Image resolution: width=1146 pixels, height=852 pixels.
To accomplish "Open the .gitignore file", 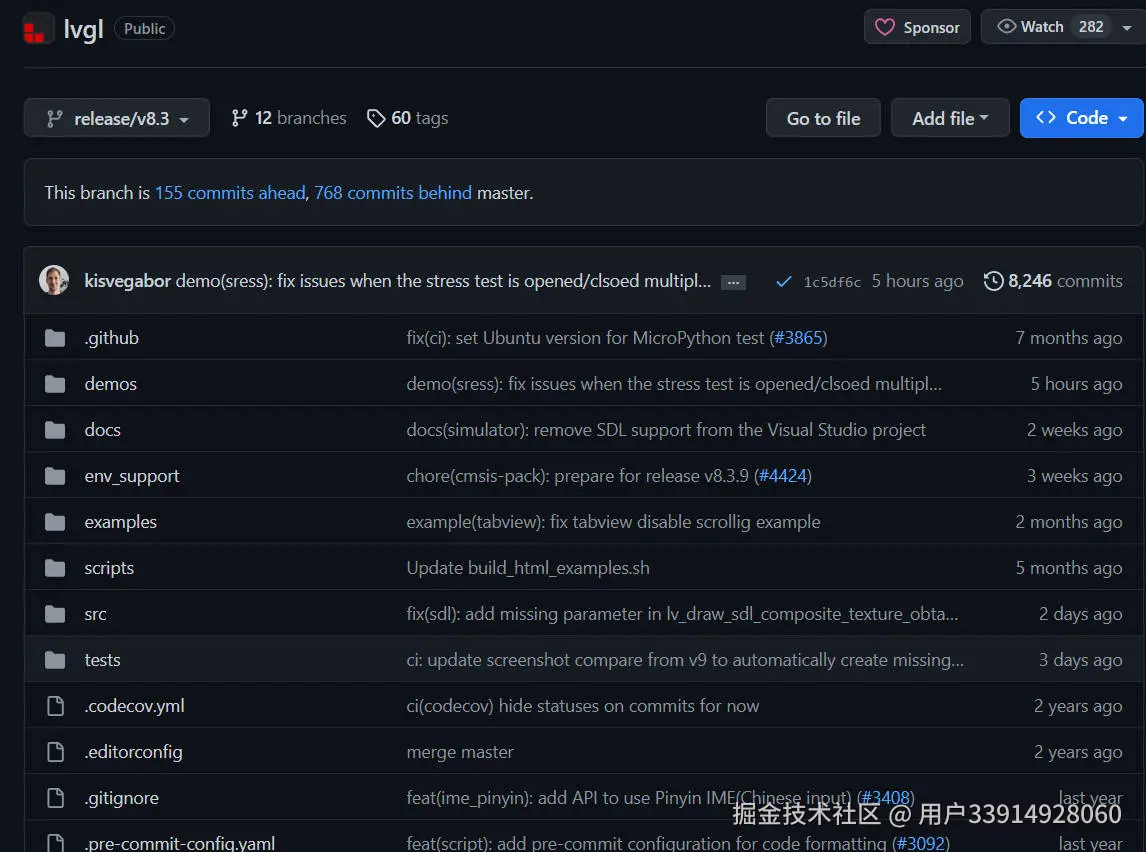I will tap(121, 798).
